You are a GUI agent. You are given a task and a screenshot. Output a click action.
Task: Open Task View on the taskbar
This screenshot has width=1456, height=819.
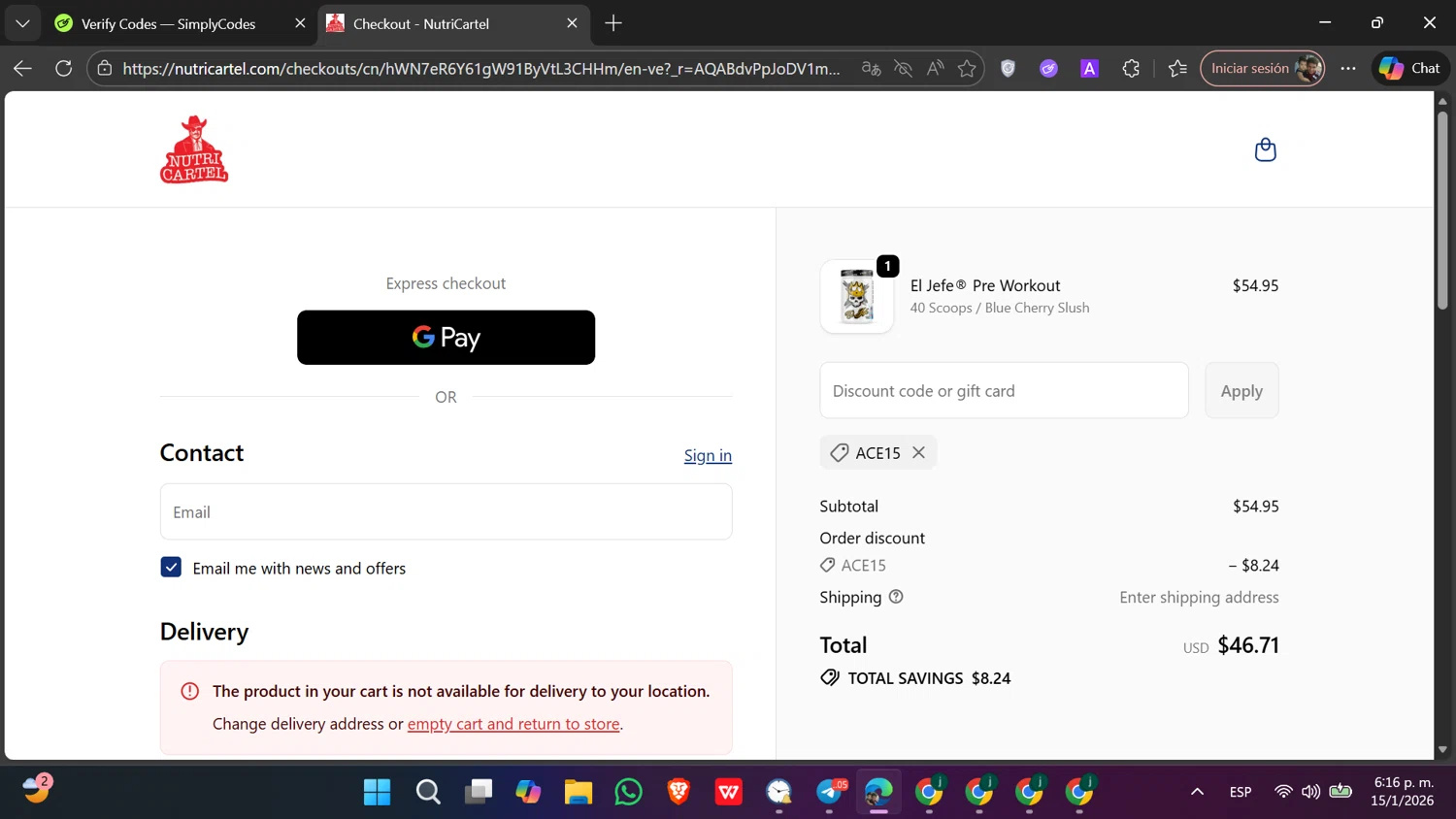tap(478, 792)
